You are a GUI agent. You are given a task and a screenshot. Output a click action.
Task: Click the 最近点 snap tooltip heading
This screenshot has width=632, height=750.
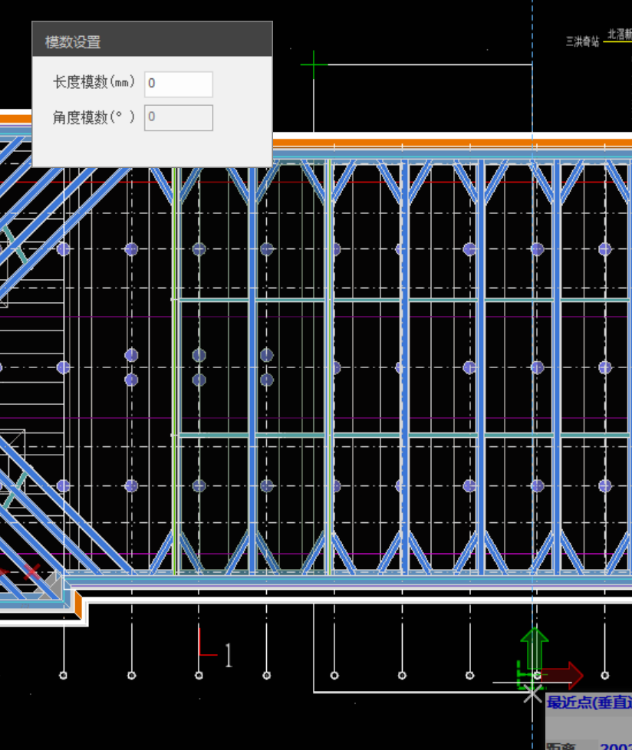tap(589, 703)
